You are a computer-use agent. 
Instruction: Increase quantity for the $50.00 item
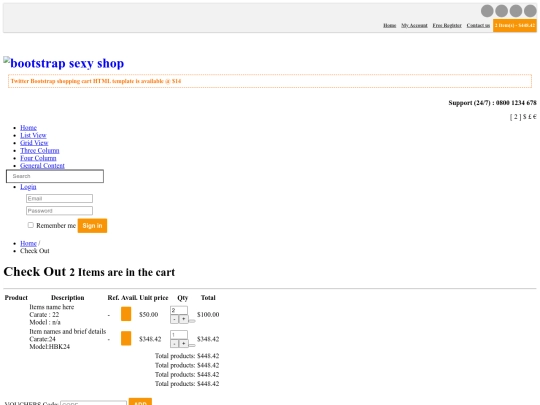click(184, 319)
